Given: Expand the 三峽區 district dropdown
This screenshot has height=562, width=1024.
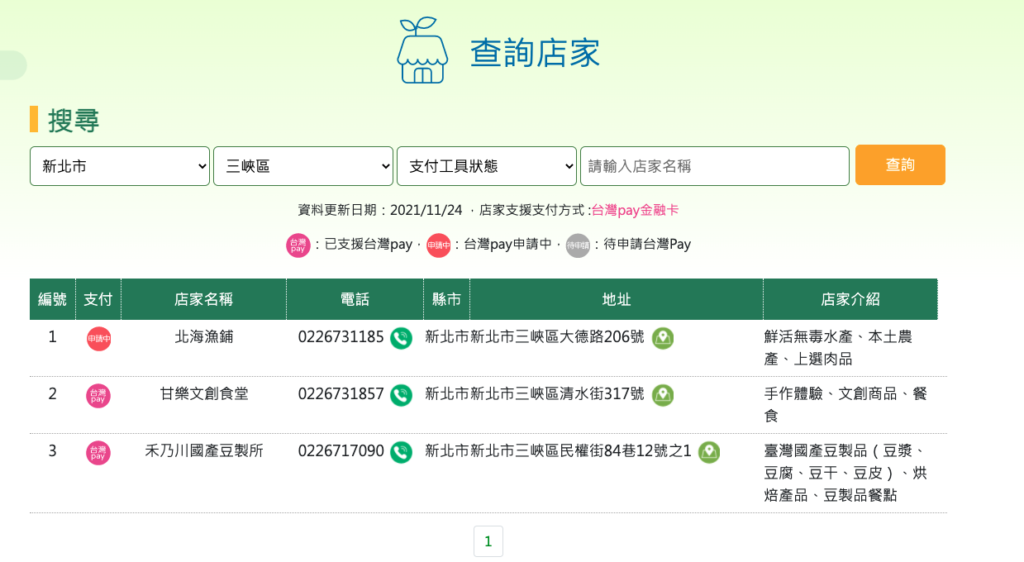Looking at the screenshot, I should point(303,166).
